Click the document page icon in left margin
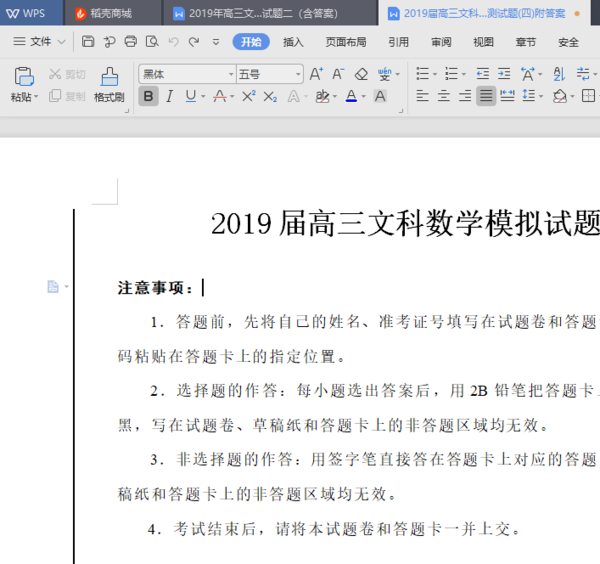This screenshot has height=564, width=600. click(53, 287)
